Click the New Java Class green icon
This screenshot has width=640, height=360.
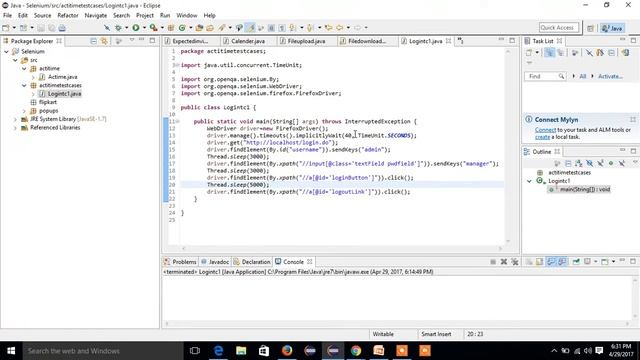click(182, 28)
